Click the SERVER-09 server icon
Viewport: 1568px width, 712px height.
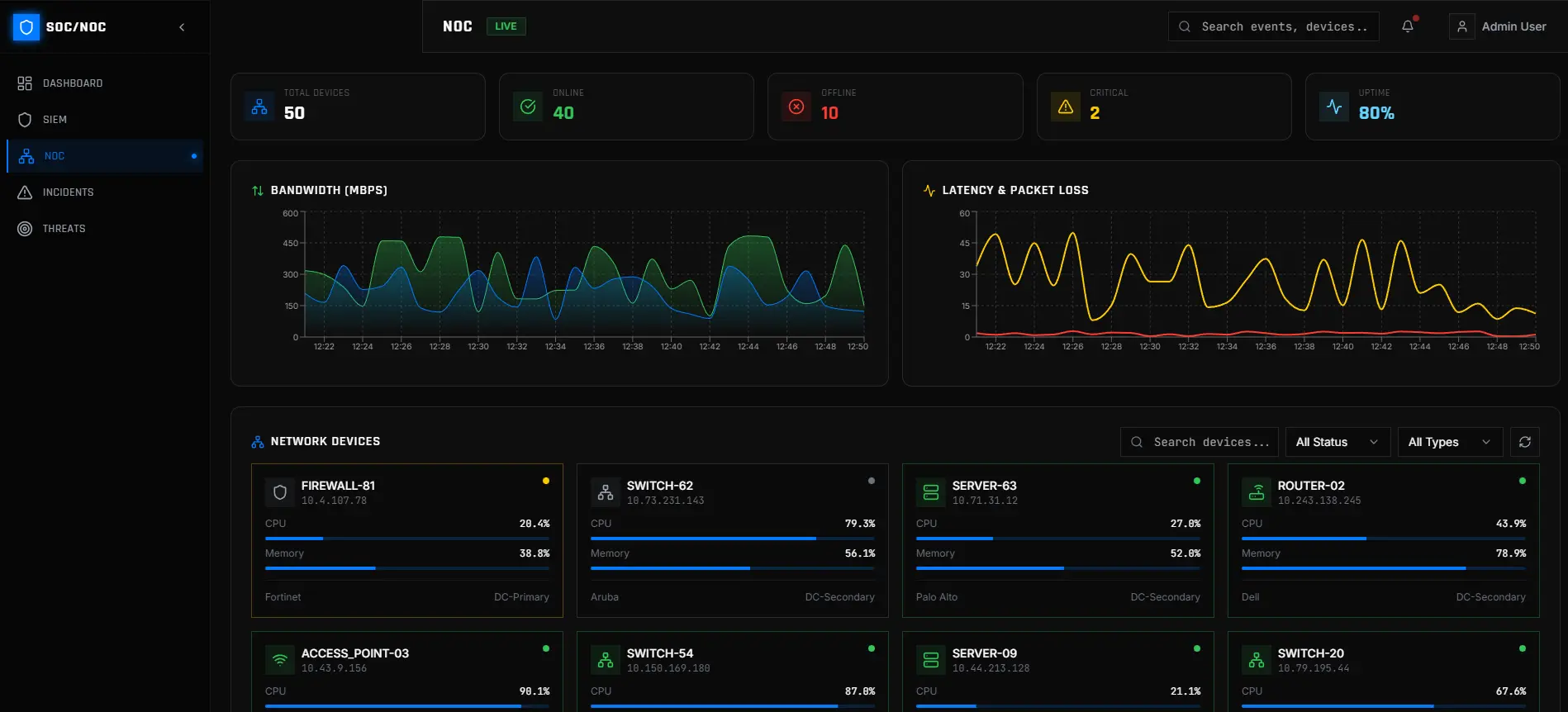coord(931,660)
